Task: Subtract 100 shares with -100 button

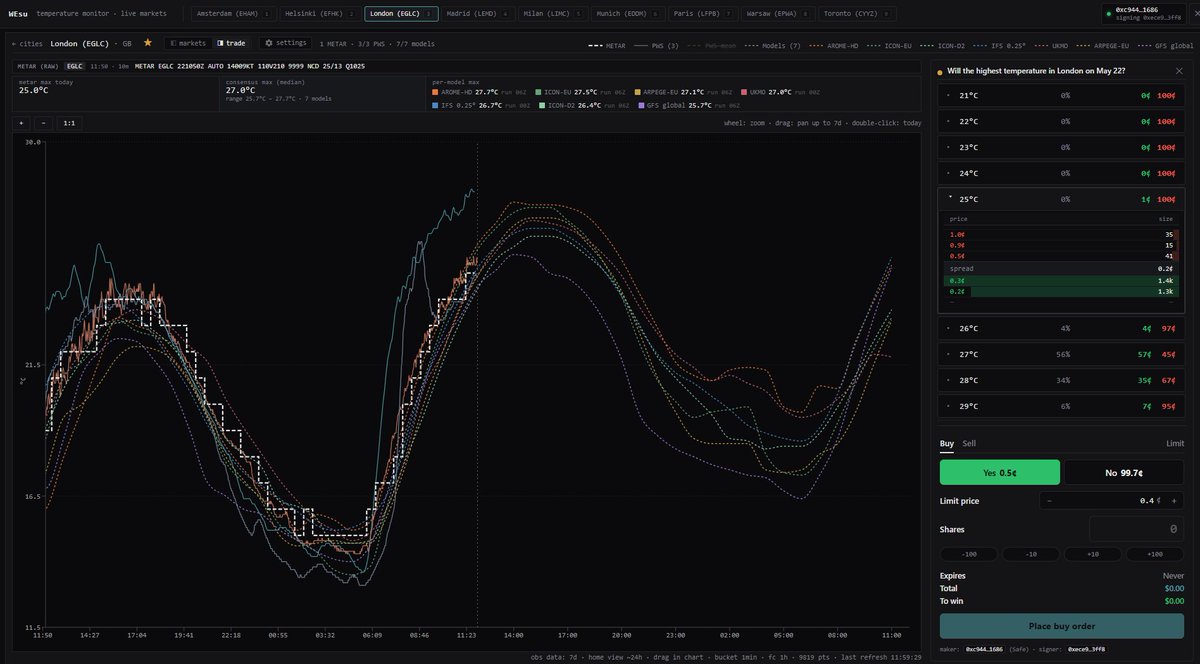Action: coord(969,554)
